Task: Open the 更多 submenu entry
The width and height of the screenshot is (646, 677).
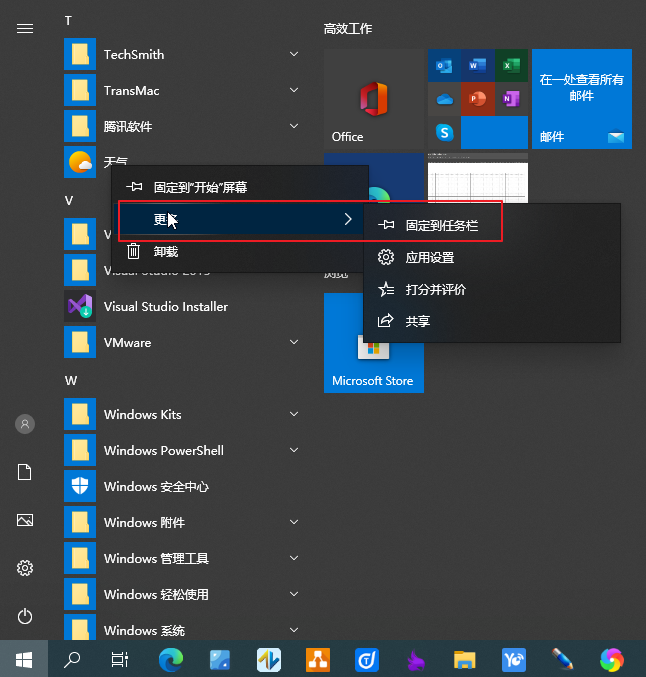Action: pos(240,219)
